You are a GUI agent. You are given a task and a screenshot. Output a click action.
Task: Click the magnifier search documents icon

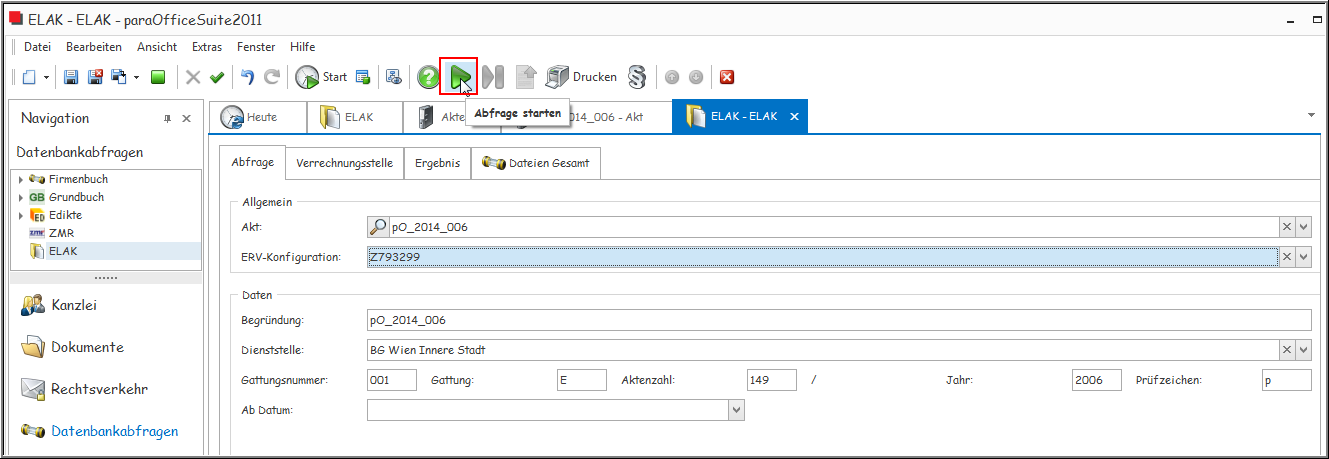(394, 77)
